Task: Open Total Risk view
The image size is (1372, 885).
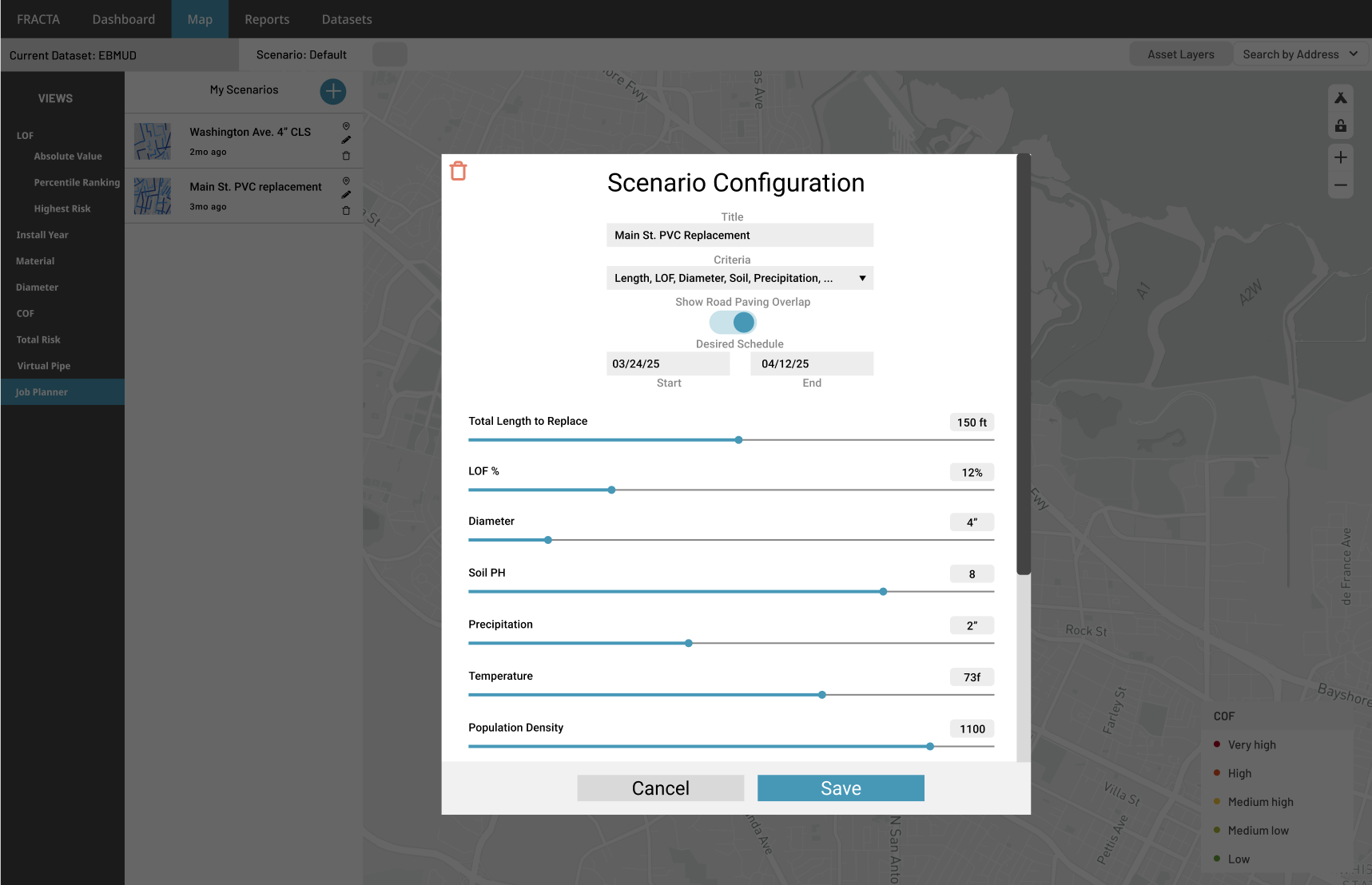Action: point(38,340)
